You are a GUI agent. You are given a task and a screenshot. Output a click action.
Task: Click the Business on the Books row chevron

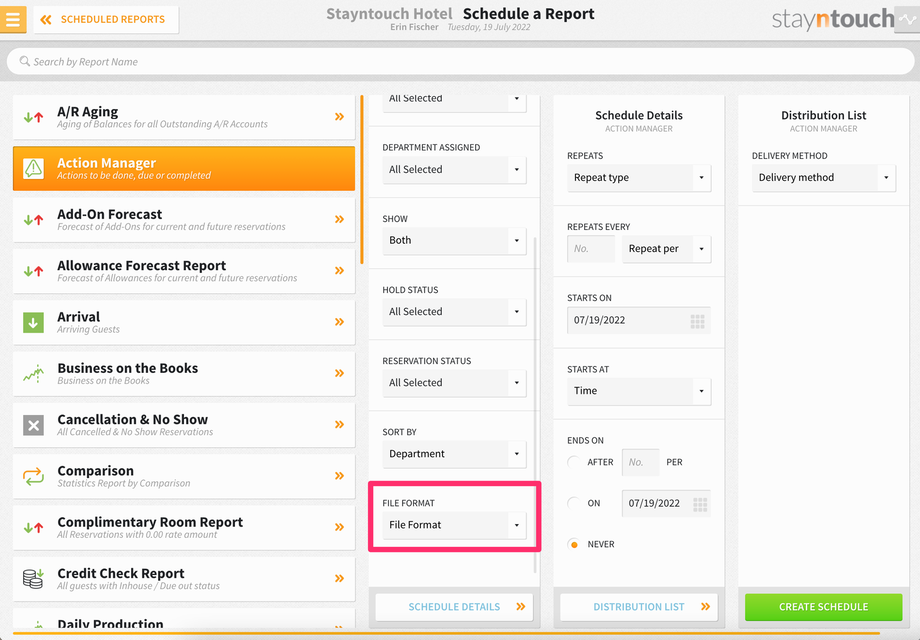pyautogui.click(x=339, y=373)
